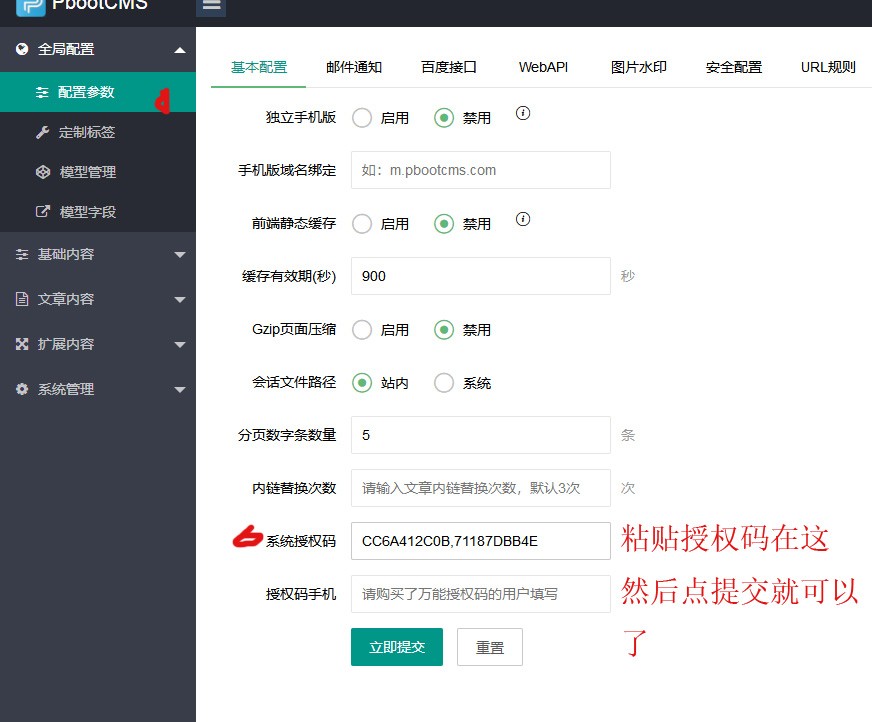Open 模型管理 via its sidebar icon
Viewport: 872px width, 722px height.
pos(43,172)
